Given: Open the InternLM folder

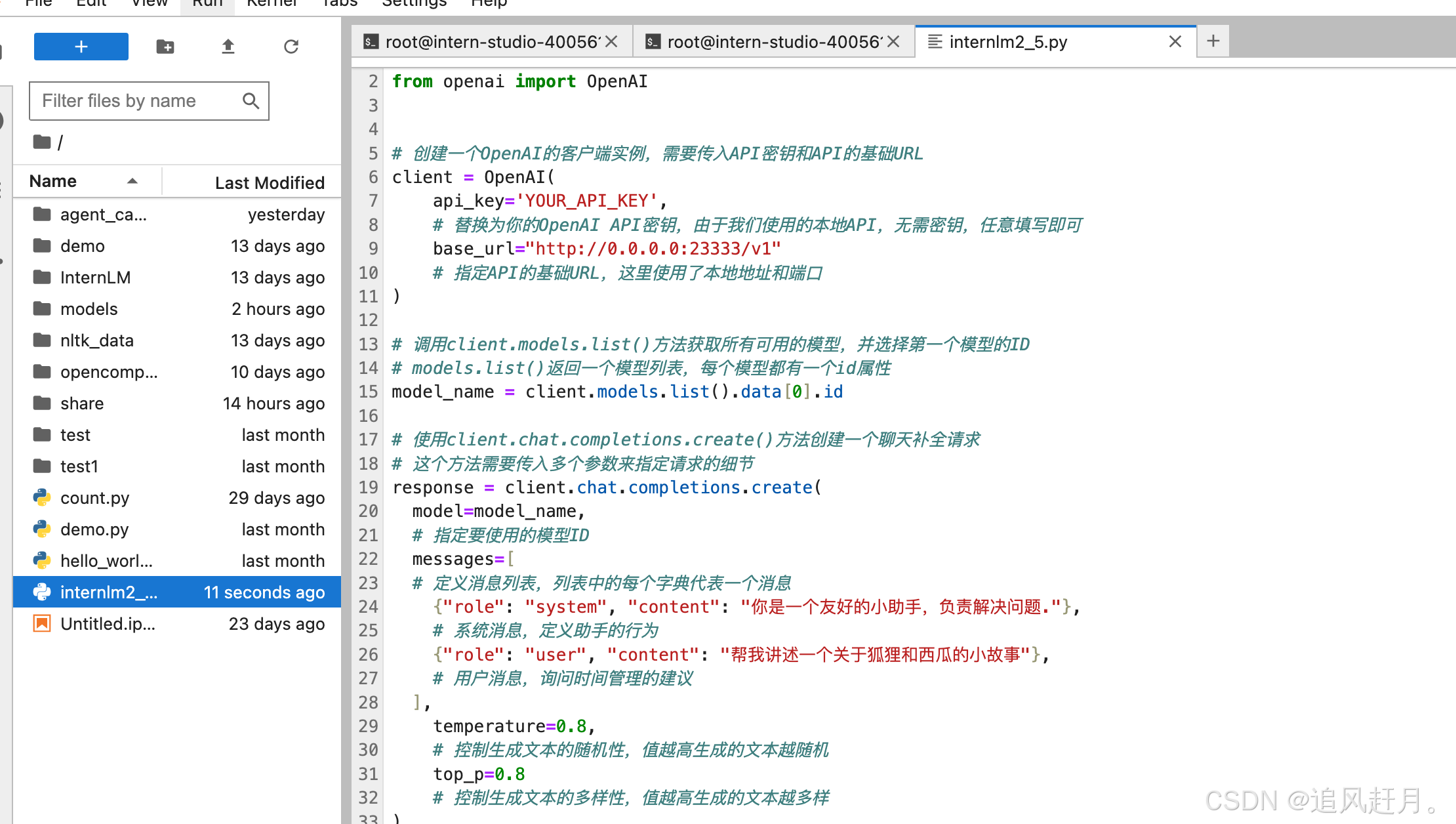Looking at the screenshot, I should pyautogui.click(x=177, y=278).
